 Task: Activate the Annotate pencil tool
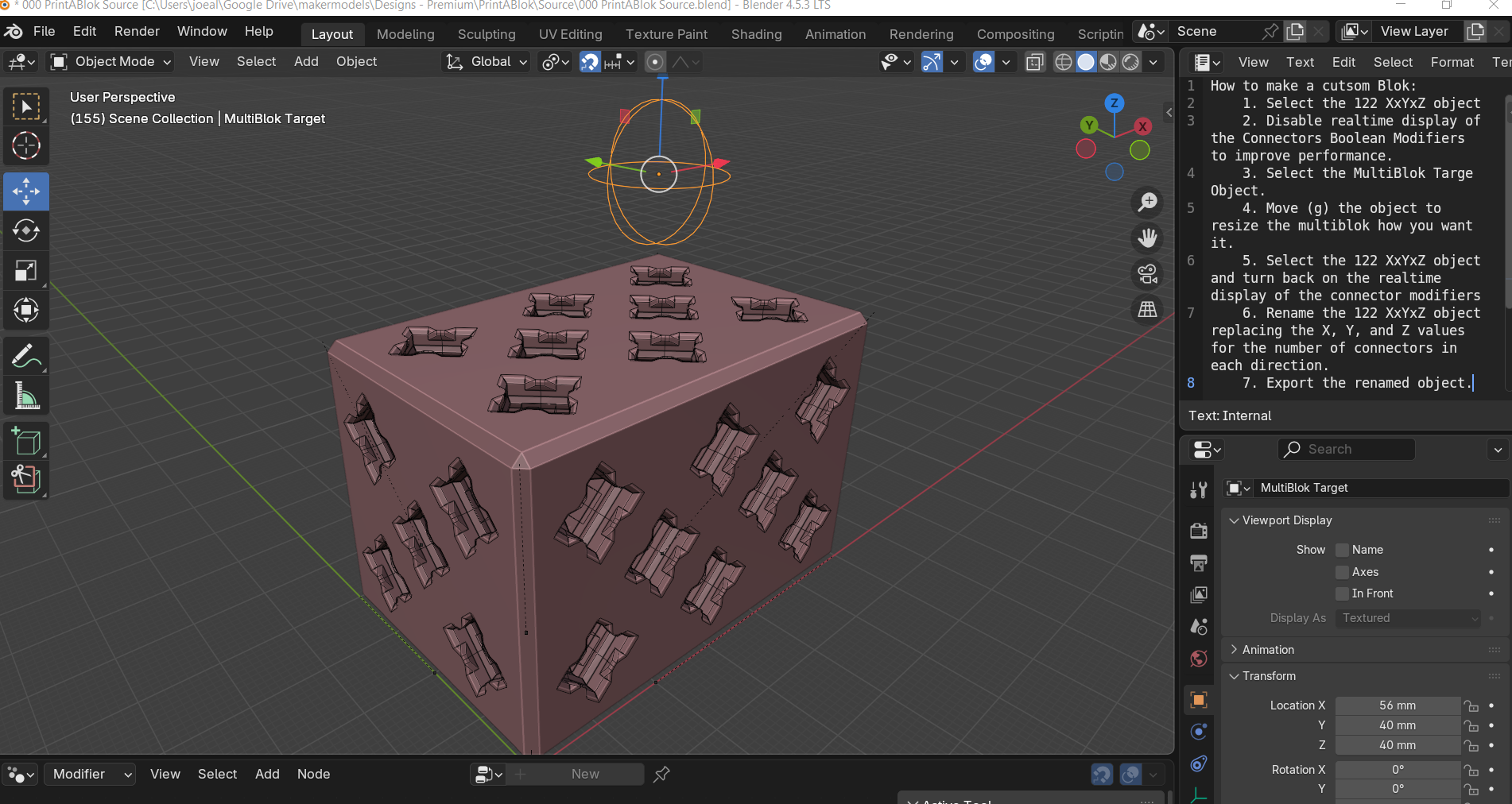coord(26,357)
